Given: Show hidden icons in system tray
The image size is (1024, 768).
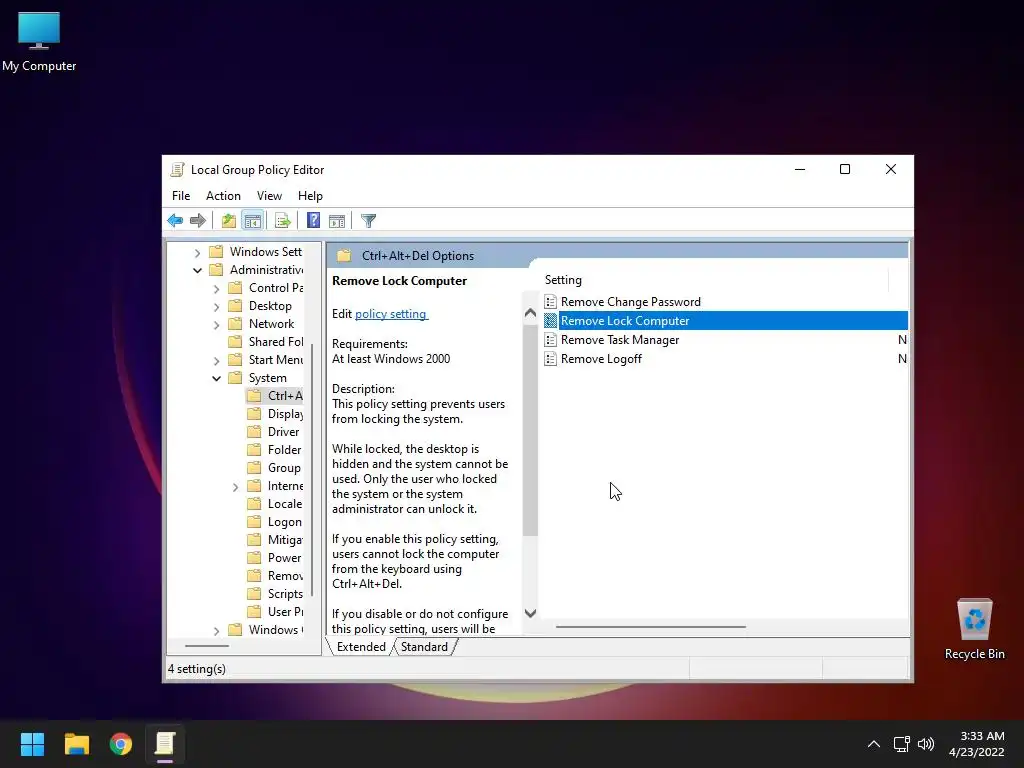Looking at the screenshot, I should 873,744.
